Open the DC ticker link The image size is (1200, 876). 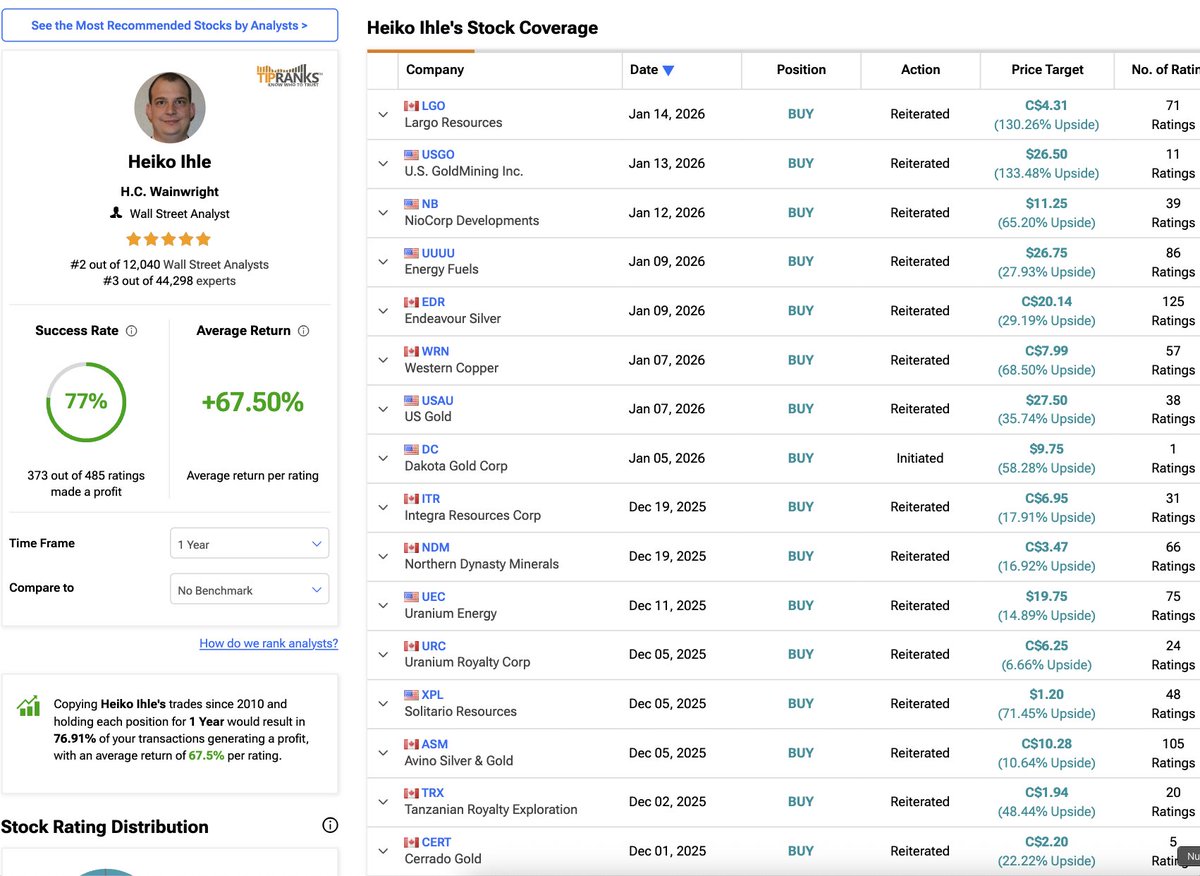(430, 449)
